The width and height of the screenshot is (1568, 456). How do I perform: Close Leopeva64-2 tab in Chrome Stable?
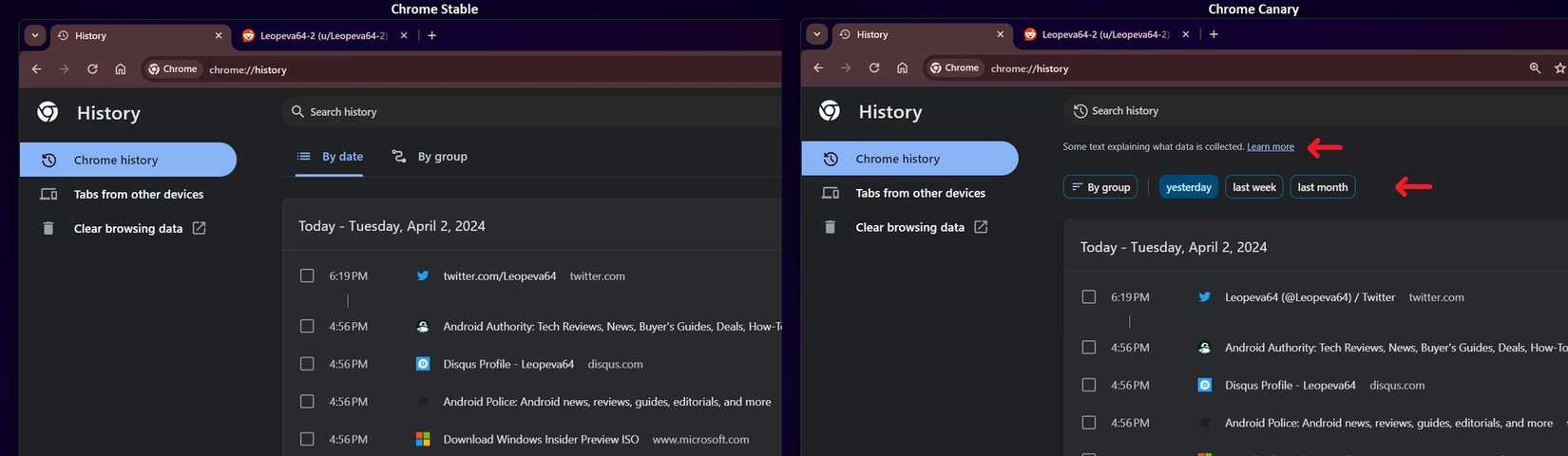tap(404, 35)
